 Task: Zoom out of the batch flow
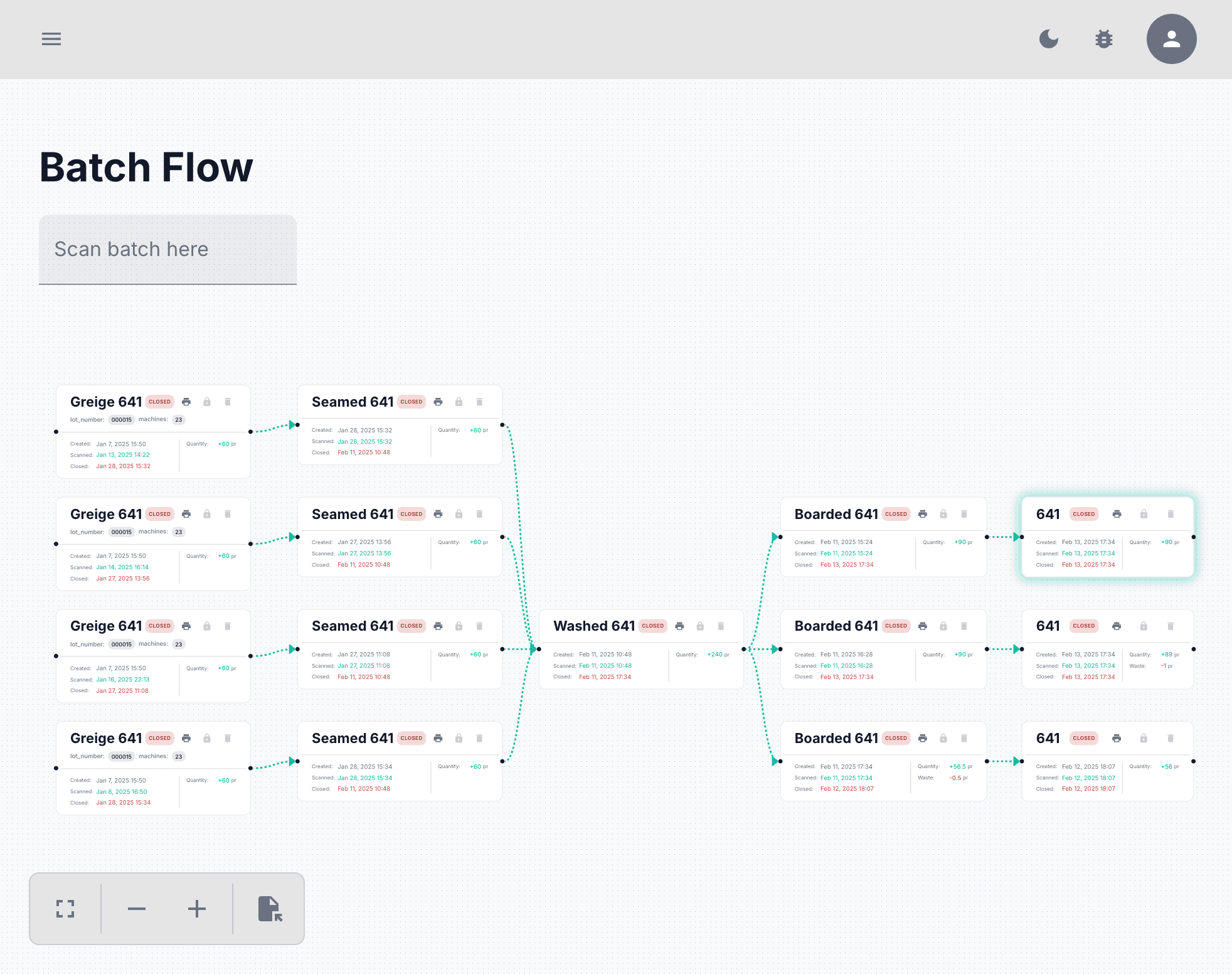click(137, 909)
